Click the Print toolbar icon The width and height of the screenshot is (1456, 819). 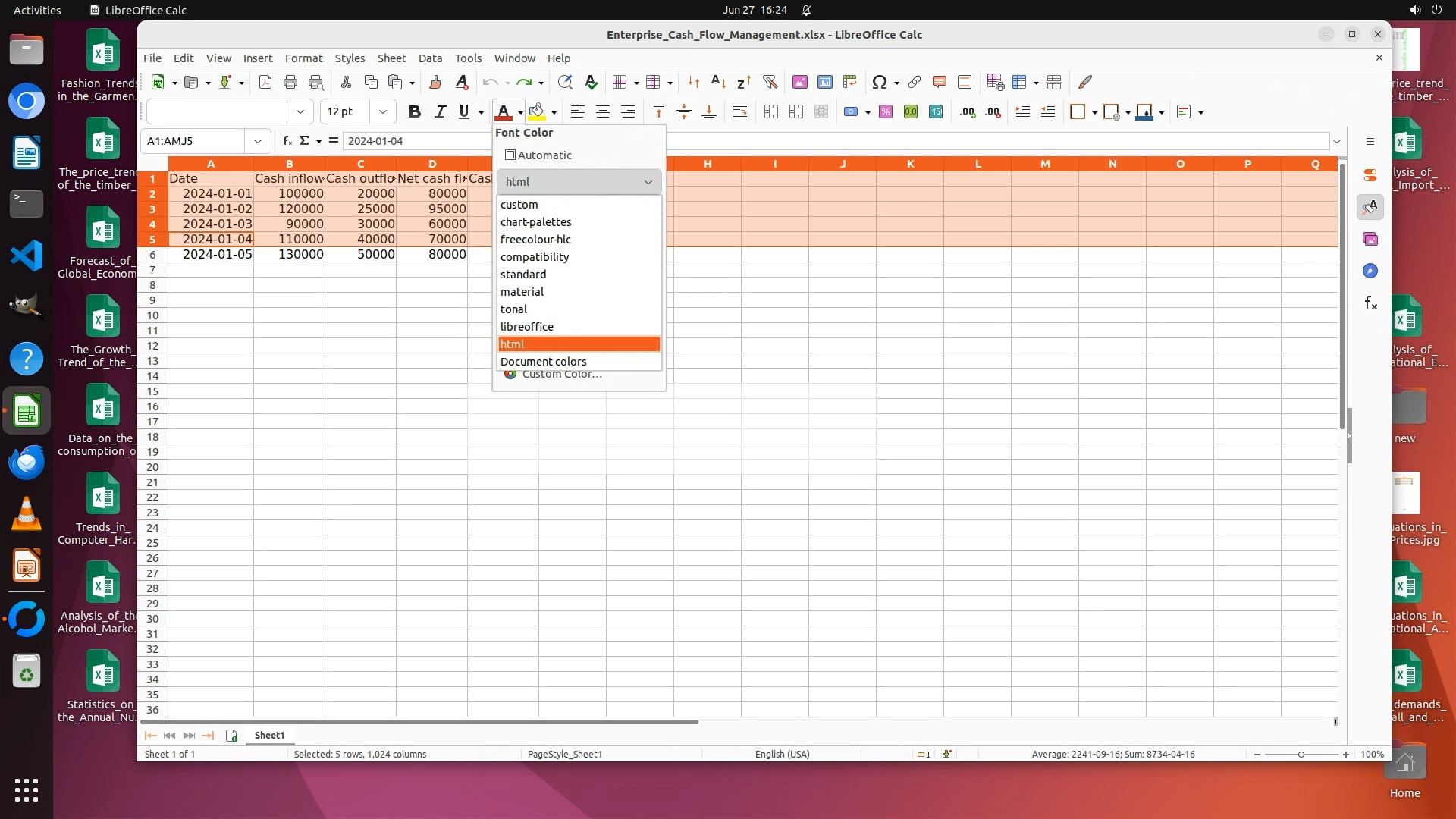290,82
